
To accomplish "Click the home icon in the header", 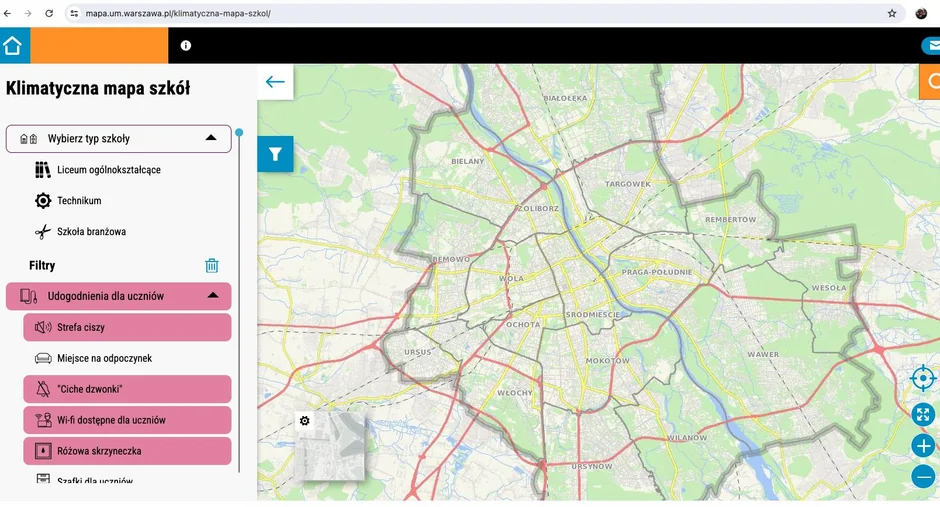I will point(13,46).
